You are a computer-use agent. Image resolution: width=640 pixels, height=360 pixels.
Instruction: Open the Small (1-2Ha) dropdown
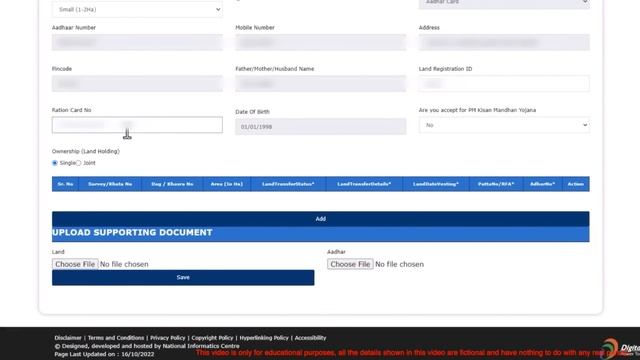pos(137,9)
